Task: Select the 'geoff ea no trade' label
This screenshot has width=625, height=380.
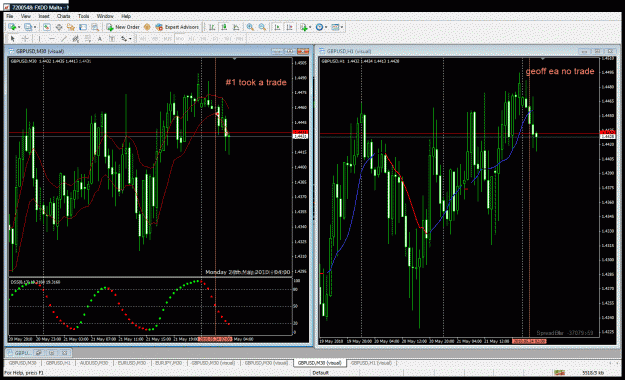Action: (x=560, y=71)
